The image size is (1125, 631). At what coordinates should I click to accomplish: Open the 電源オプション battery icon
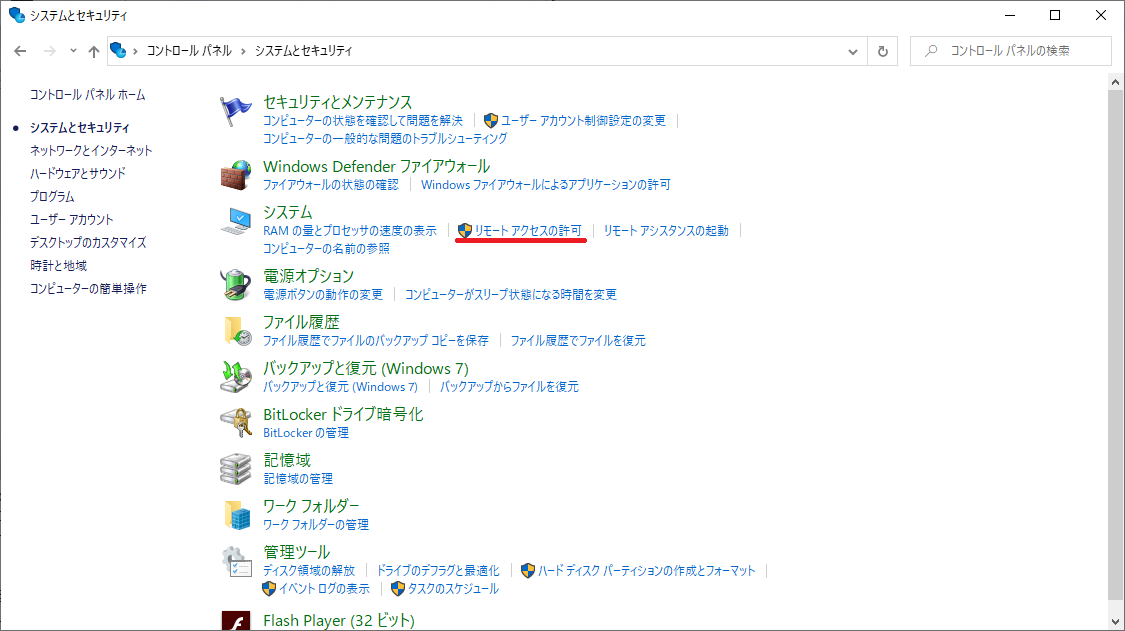[235, 284]
